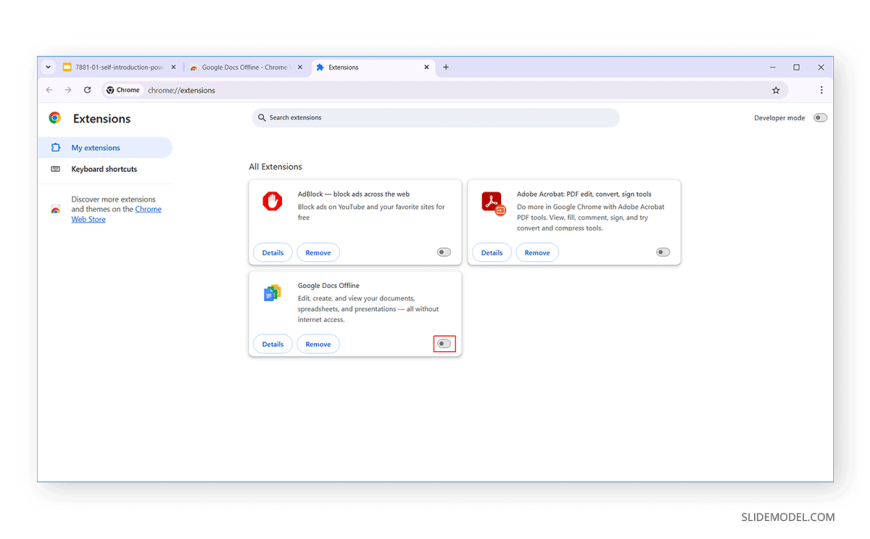
Task: Enable the Google Docs Offline toggle
Action: [x=443, y=344]
